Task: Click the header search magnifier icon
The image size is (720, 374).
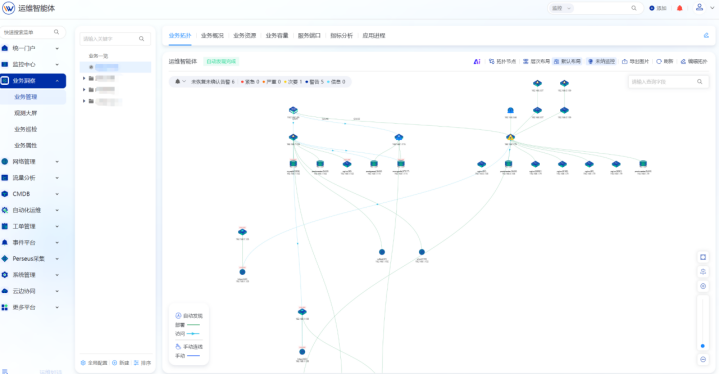Action: point(634,8)
